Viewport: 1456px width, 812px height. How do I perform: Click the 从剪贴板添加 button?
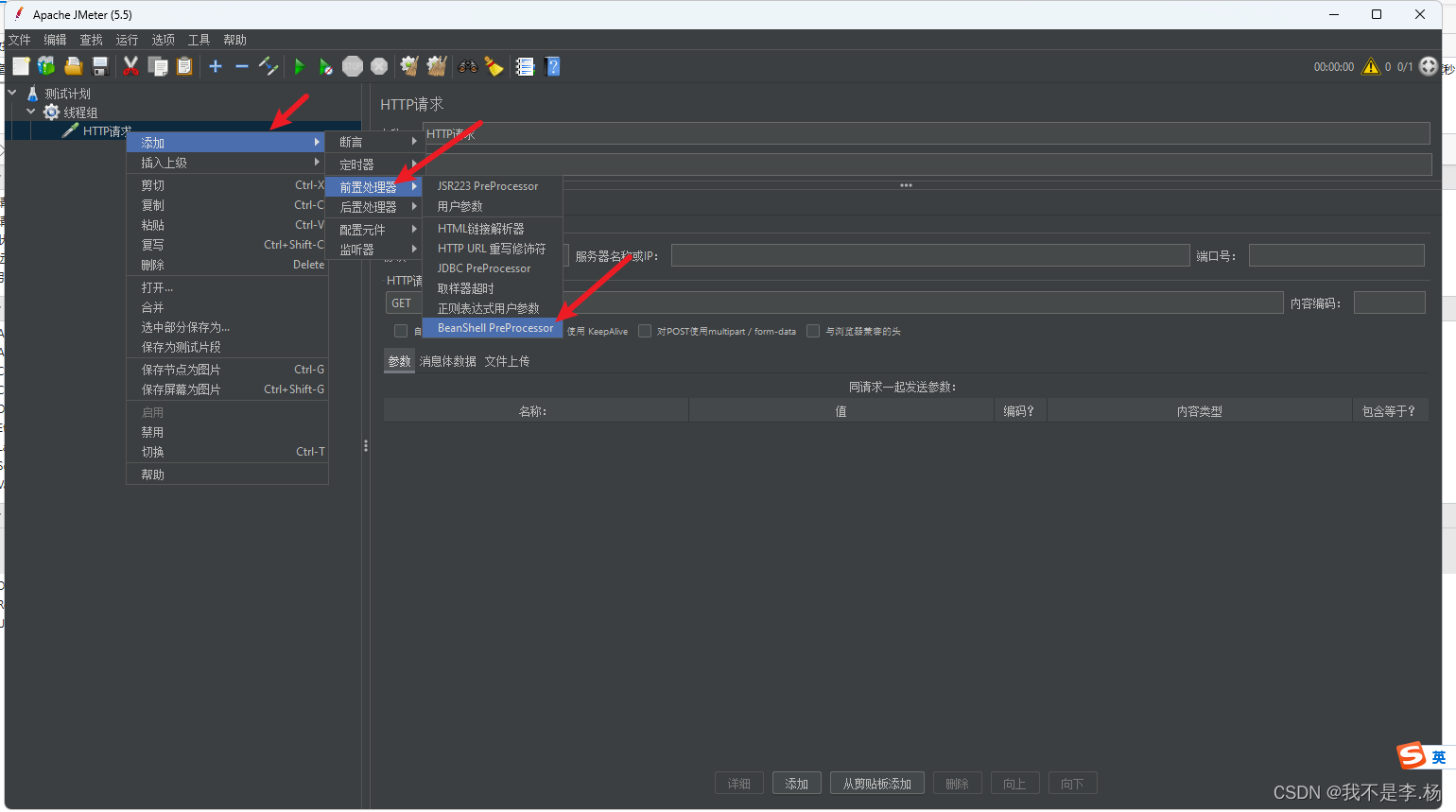tap(877, 784)
